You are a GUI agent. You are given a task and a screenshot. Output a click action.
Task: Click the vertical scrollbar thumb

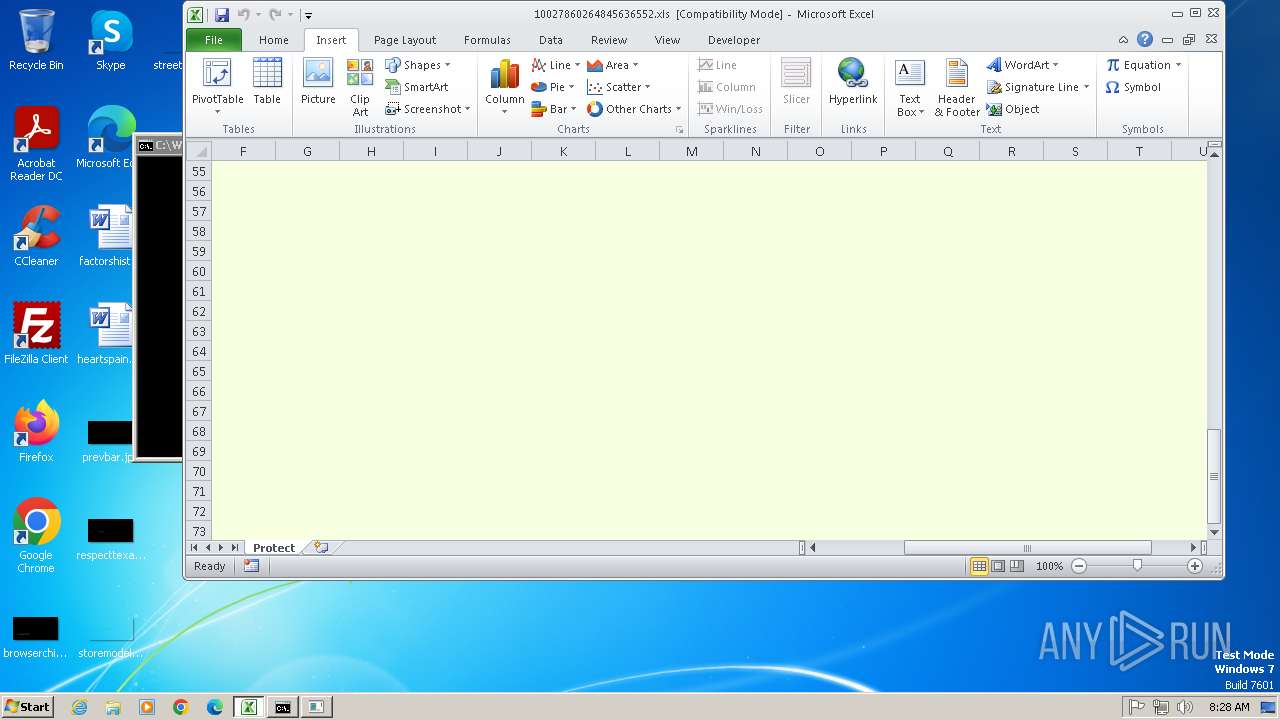1214,476
